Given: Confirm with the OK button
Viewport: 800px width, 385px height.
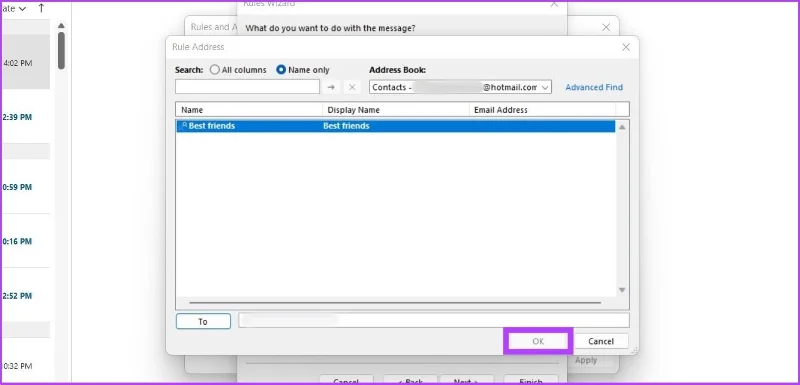Looking at the screenshot, I should tap(538, 341).
